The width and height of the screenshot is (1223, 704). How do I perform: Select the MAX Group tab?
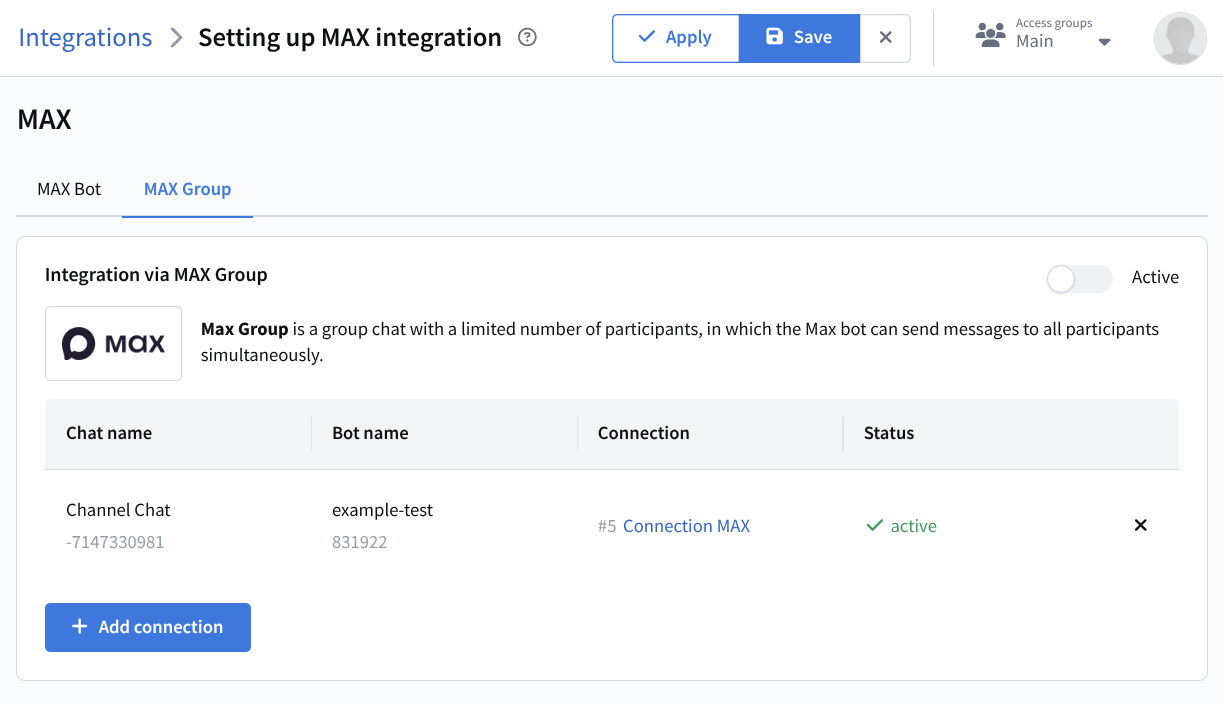(x=187, y=189)
